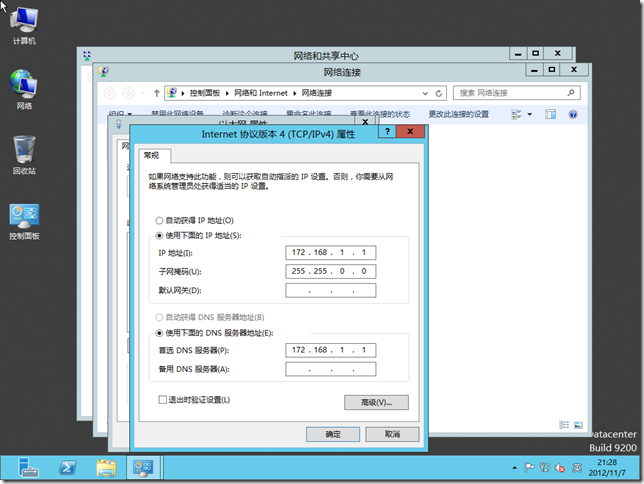Confirm with the OK button

pyautogui.click(x=333, y=434)
